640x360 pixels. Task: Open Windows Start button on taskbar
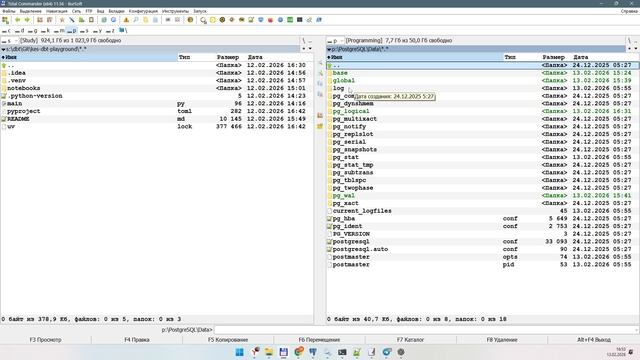240,352
